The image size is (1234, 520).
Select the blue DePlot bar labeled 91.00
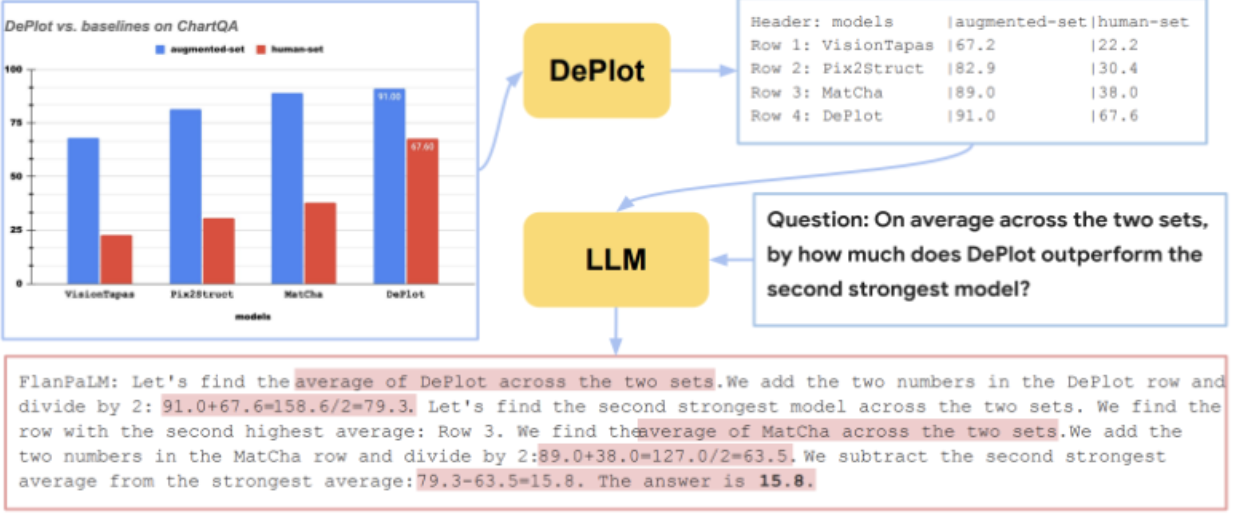click(389, 186)
